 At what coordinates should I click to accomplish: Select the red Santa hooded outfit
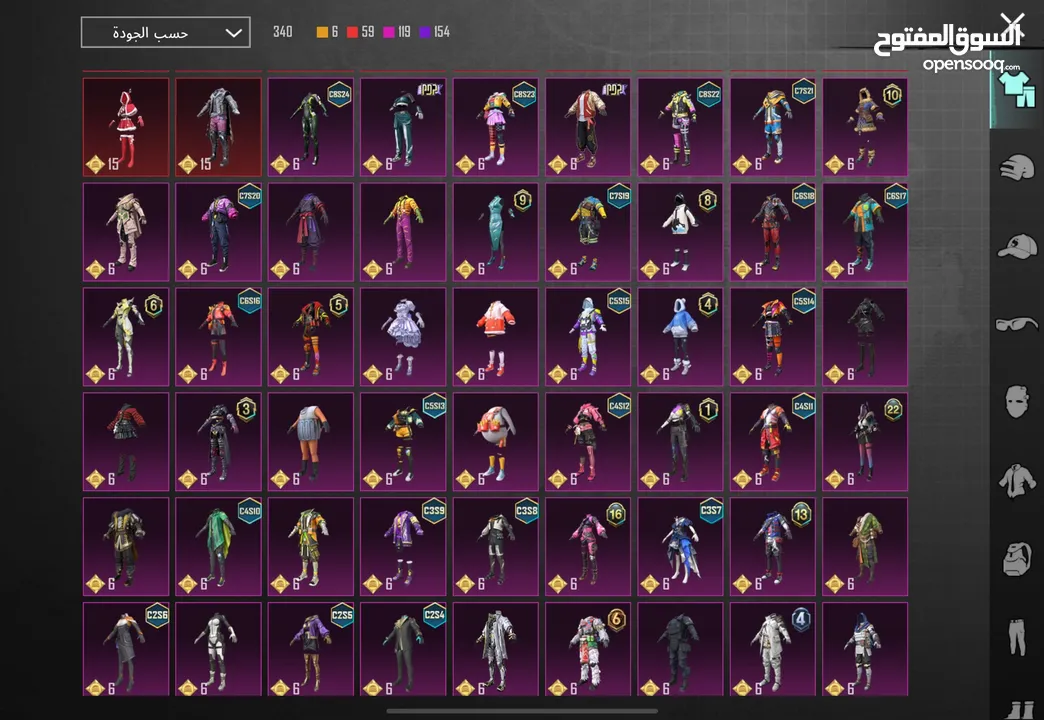point(126,127)
